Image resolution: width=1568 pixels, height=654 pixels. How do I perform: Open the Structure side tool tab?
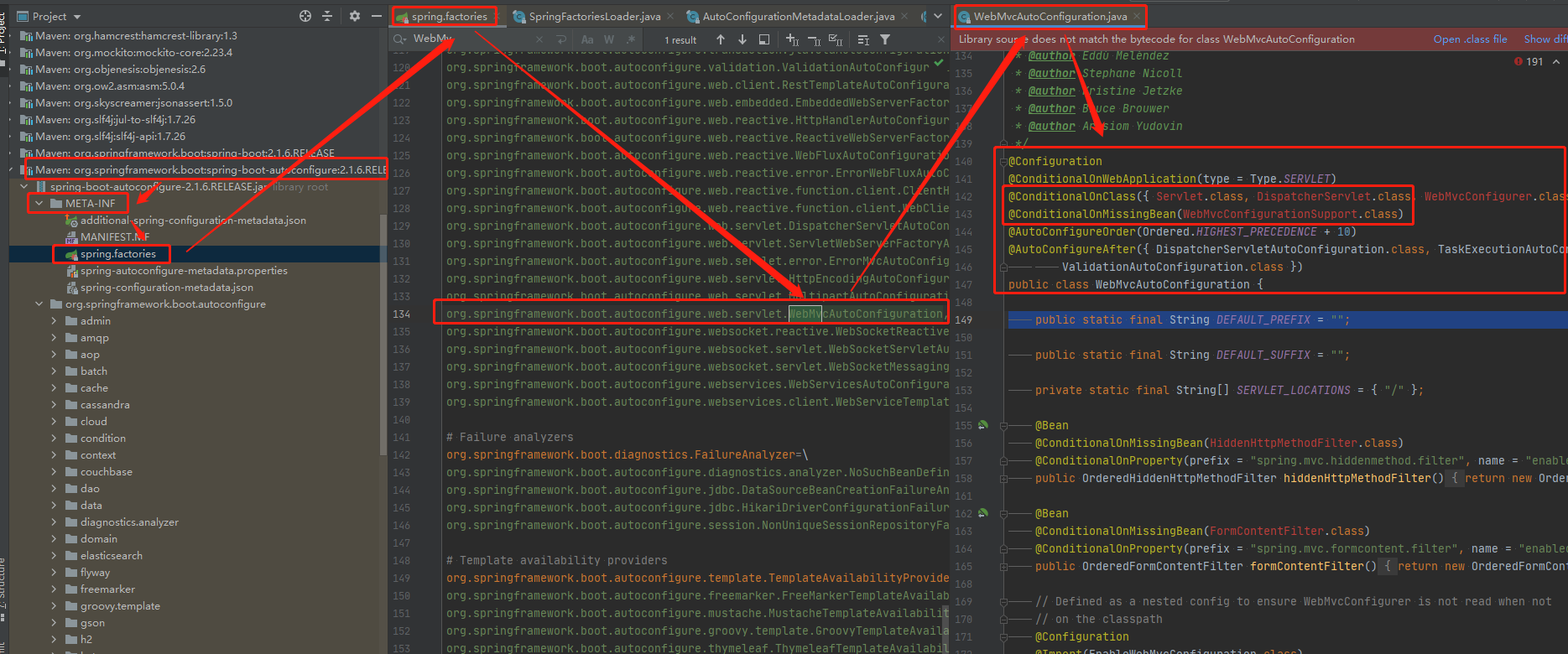(x=3, y=587)
